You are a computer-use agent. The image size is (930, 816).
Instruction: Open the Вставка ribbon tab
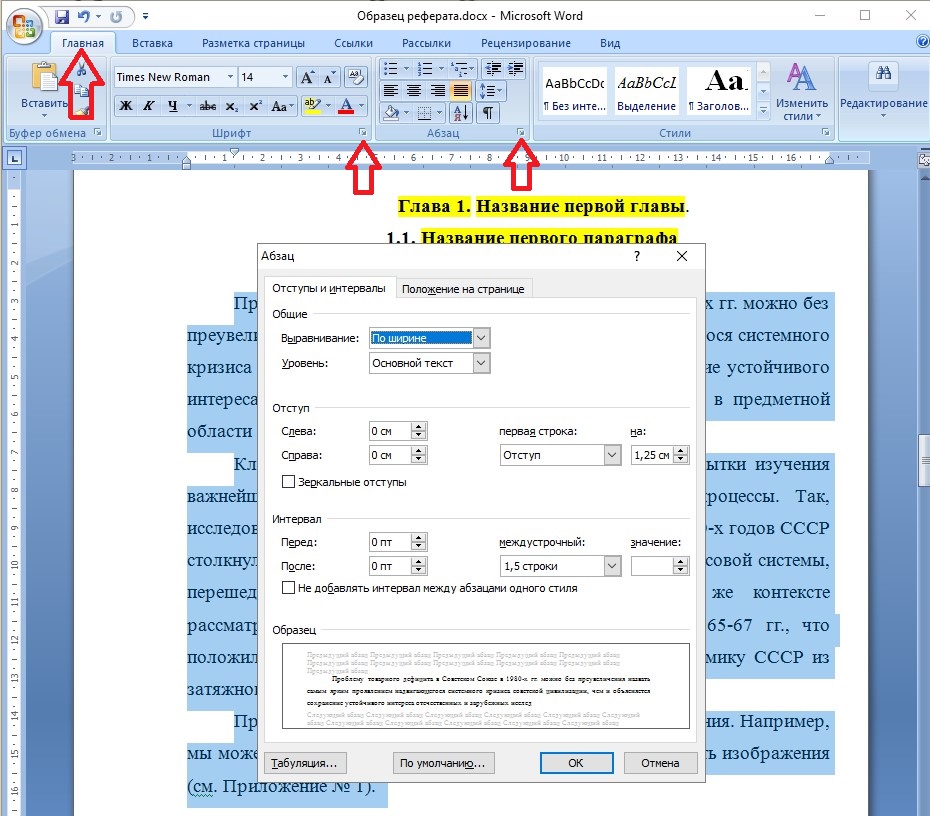tap(152, 43)
